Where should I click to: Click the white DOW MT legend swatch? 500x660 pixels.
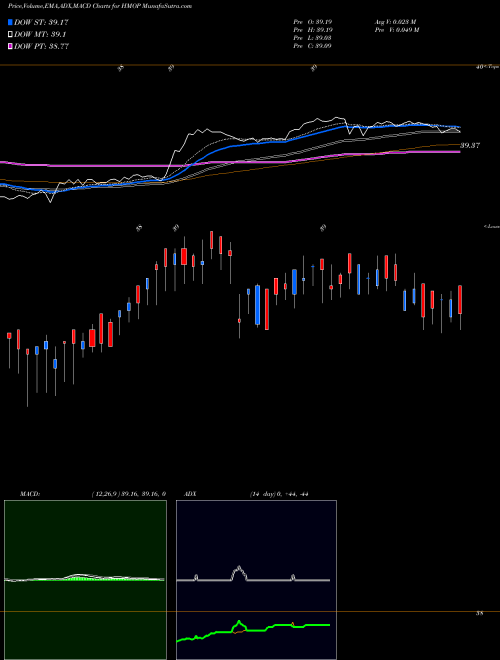click(x=10, y=35)
